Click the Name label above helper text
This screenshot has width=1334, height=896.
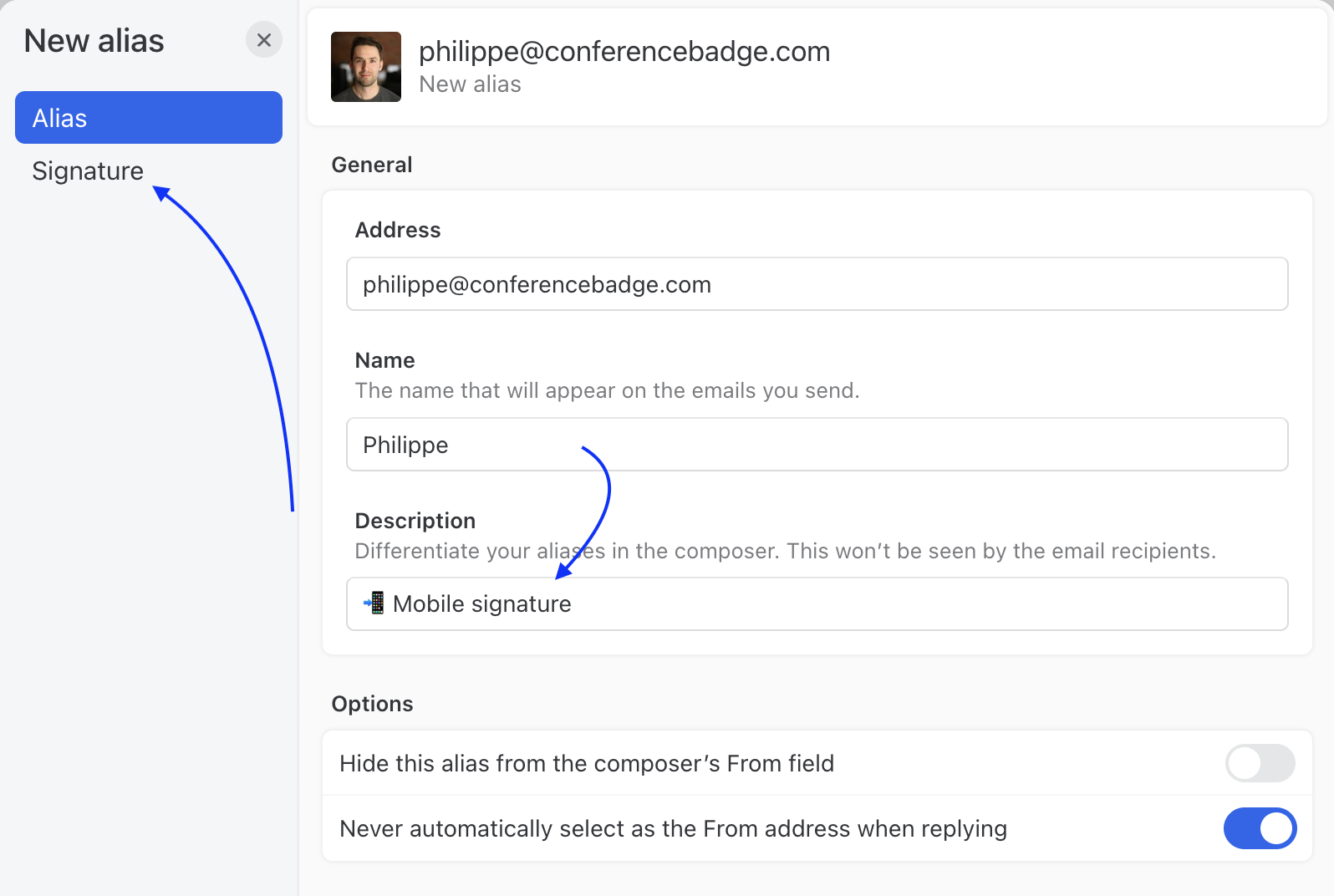coord(385,360)
